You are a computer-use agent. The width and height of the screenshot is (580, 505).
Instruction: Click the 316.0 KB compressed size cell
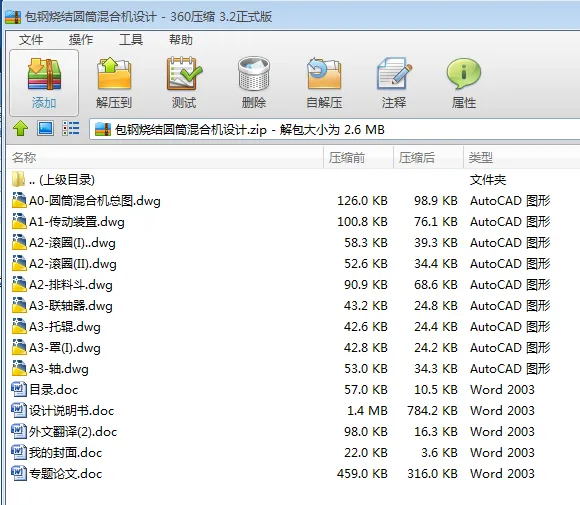coord(432,474)
